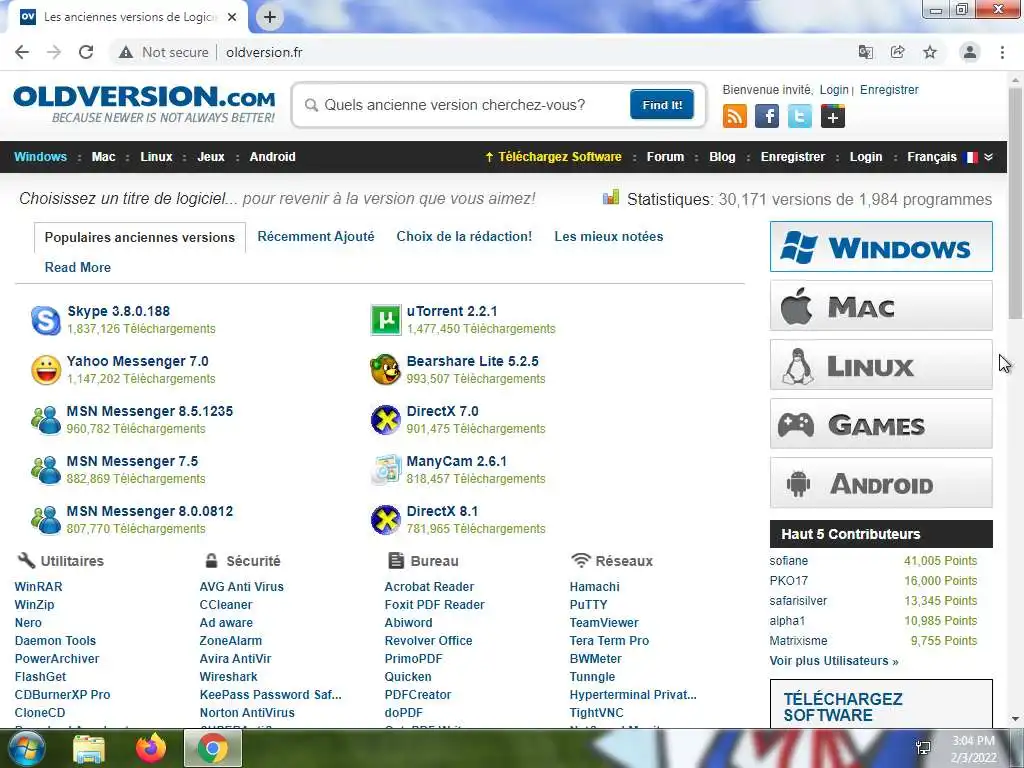Click the Windows Start button
This screenshot has width=1024, height=768.
point(26,748)
